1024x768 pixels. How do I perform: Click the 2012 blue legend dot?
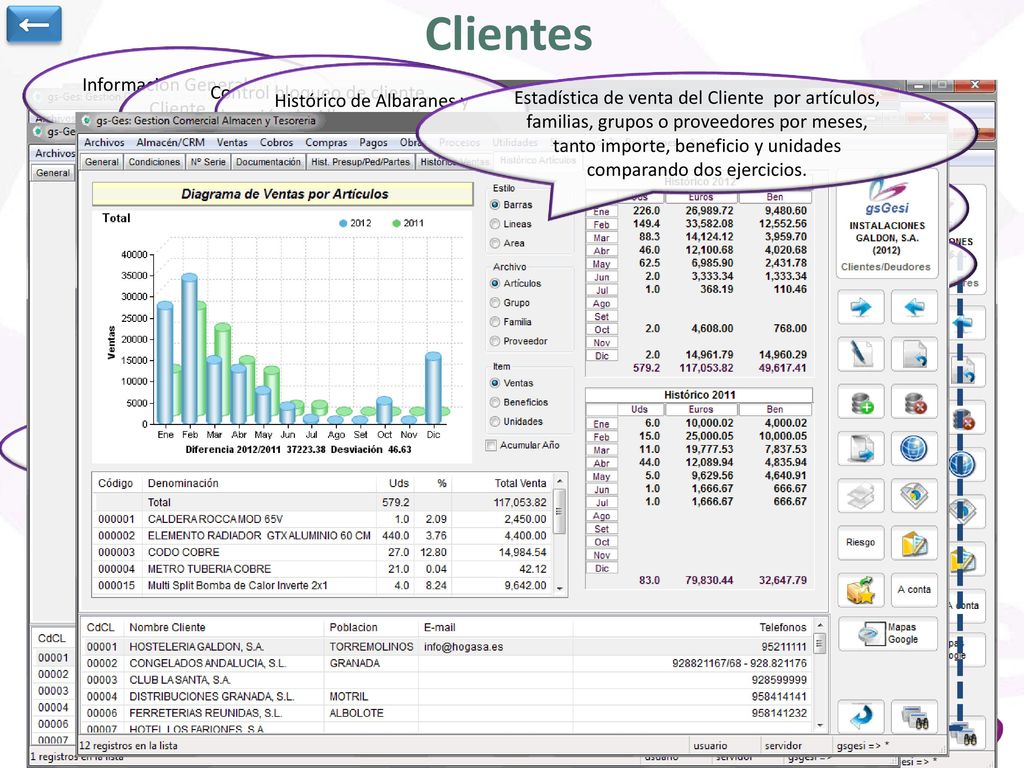pos(343,223)
